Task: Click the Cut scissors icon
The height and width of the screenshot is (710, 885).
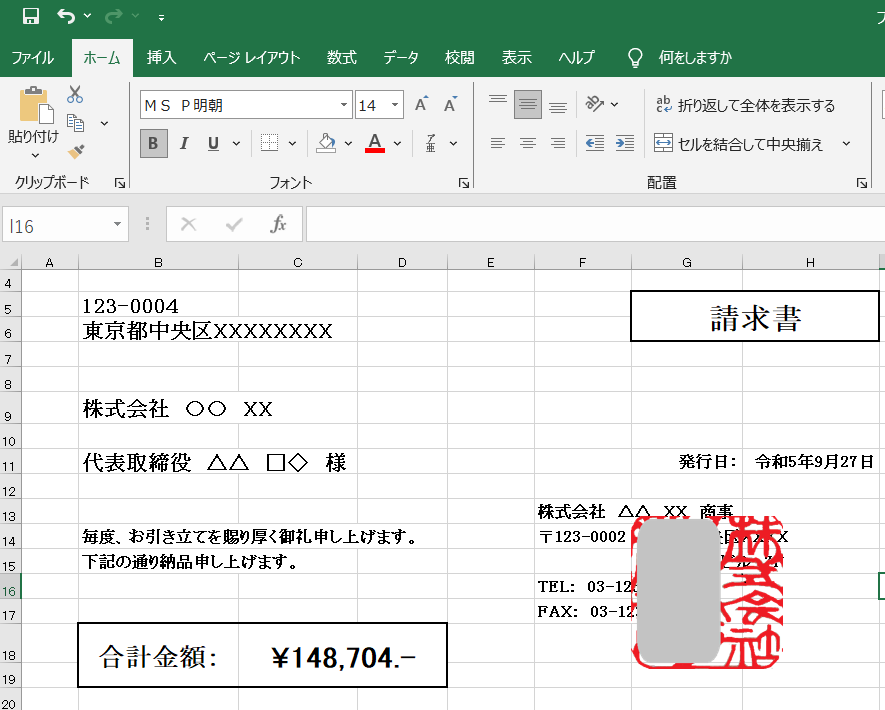Action: 75,95
